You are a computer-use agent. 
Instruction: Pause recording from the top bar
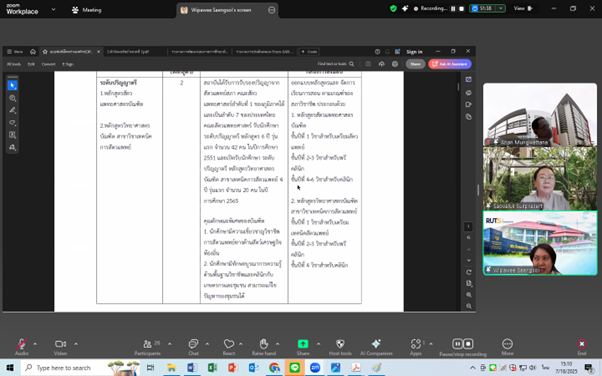[453, 8]
